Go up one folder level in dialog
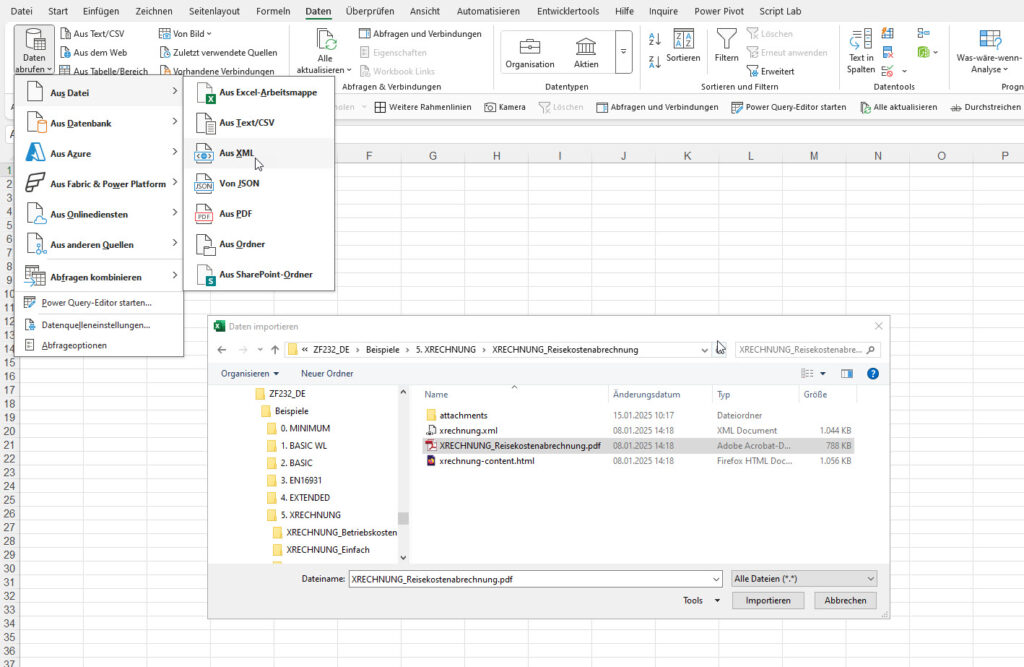This screenshot has width=1024, height=667. click(275, 350)
